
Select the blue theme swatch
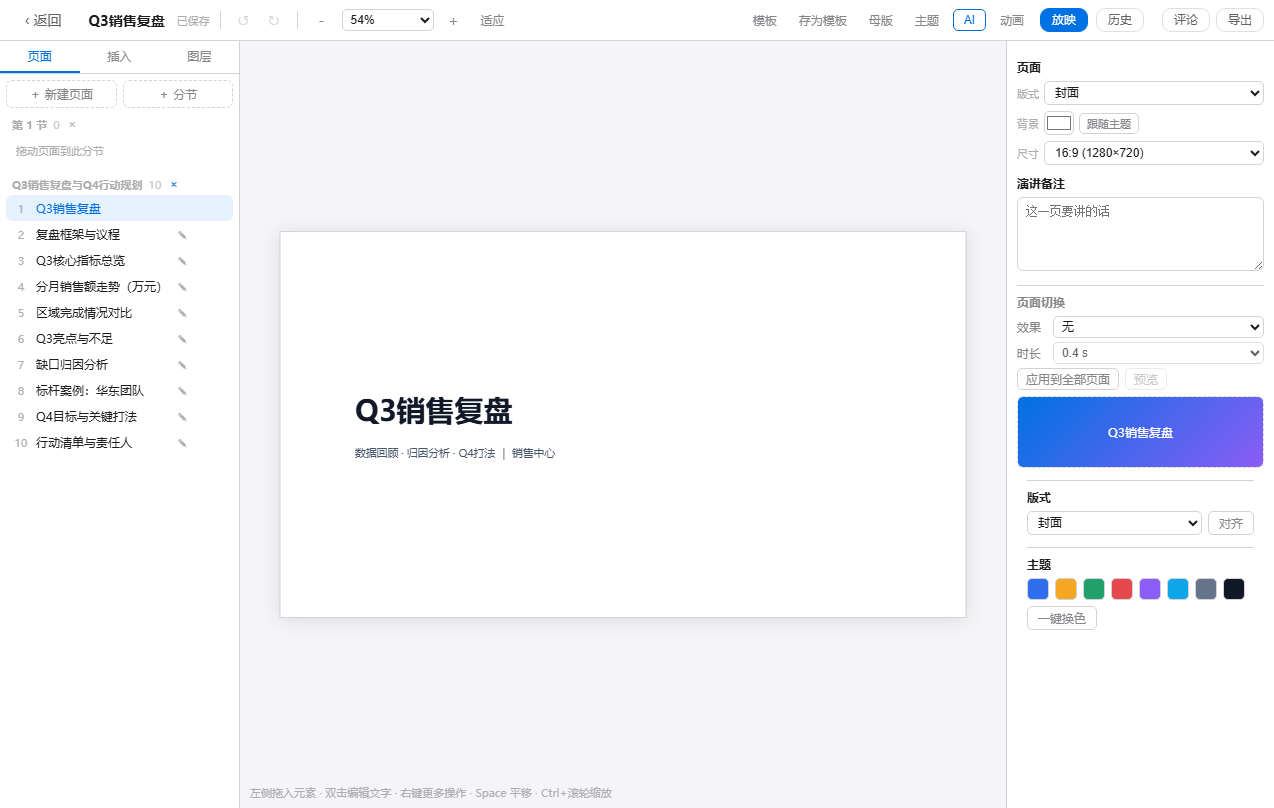tap(1038, 589)
